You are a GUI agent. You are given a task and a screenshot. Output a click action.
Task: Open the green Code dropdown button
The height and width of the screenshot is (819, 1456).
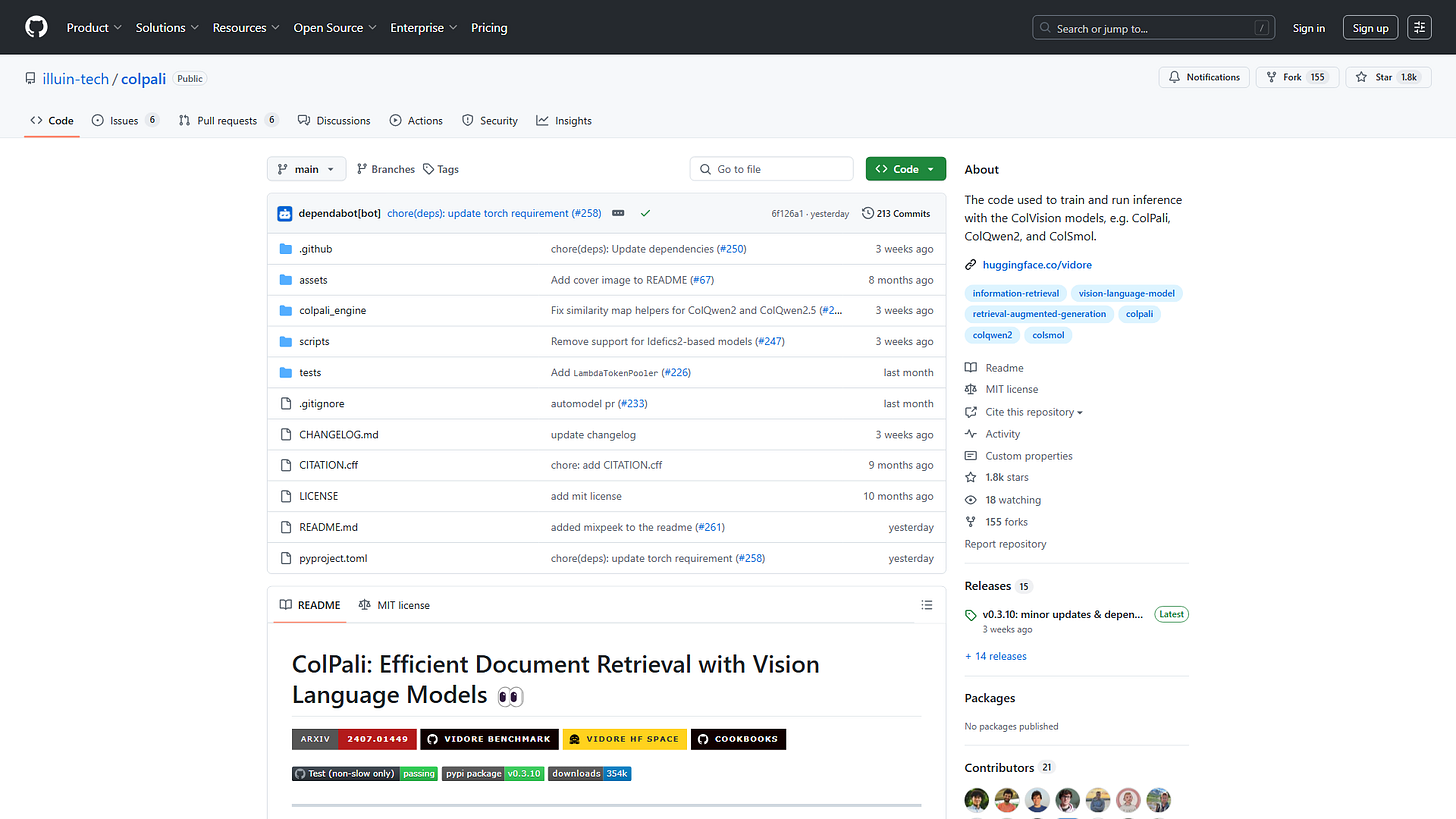[x=906, y=169]
